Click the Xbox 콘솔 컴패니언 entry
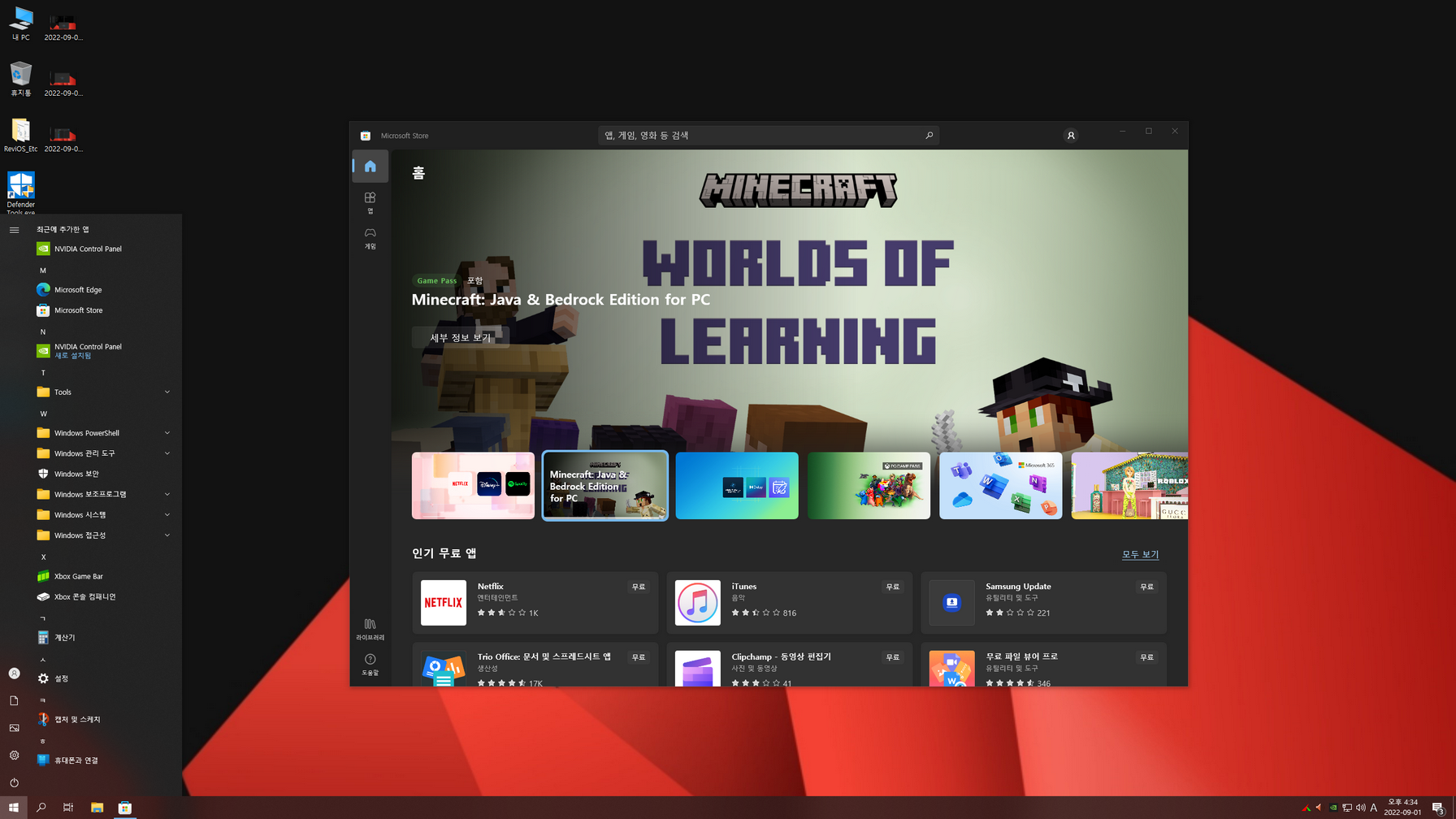 pos(104,596)
